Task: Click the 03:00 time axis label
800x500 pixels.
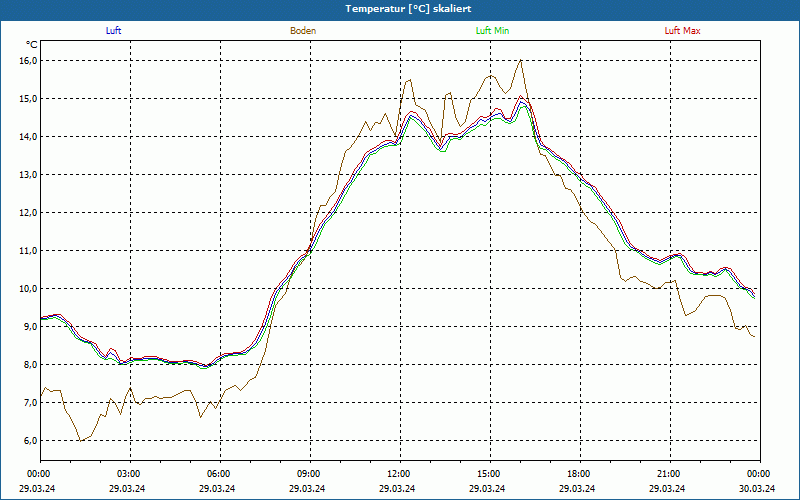Action: pos(131,474)
